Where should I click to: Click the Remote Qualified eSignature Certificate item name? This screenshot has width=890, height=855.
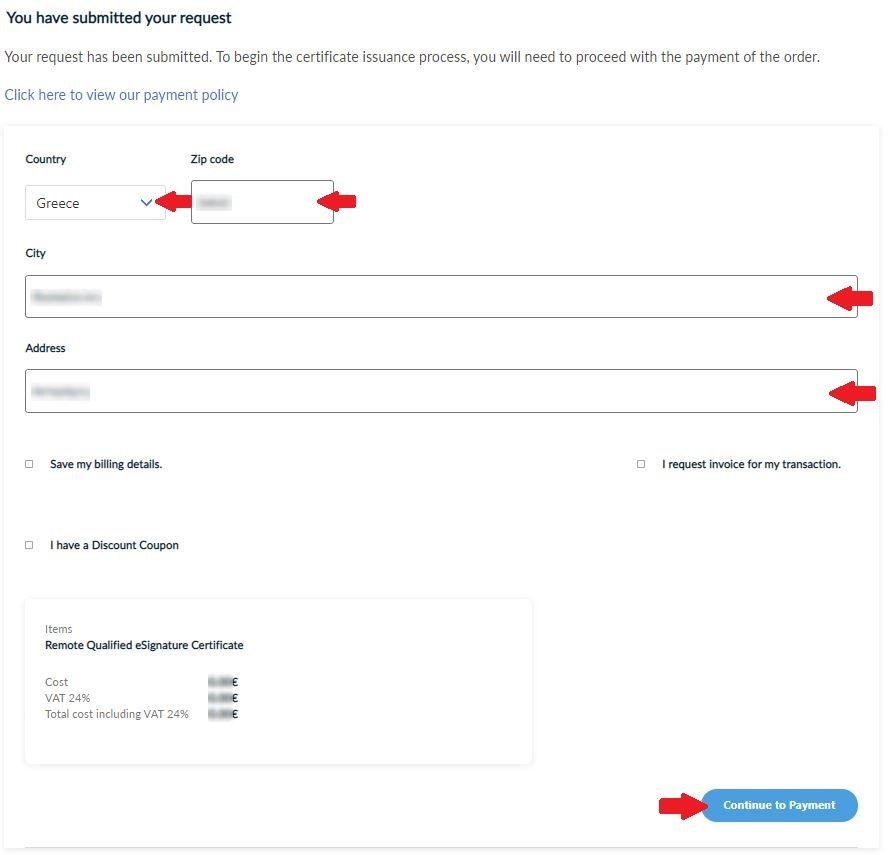pos(144,645)
